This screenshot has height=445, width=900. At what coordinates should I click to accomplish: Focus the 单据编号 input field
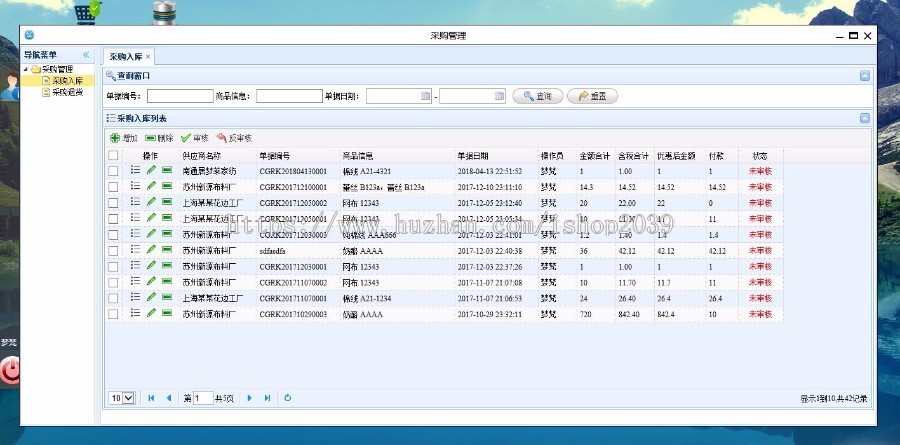pyautogui.click(x=180, y=96)
